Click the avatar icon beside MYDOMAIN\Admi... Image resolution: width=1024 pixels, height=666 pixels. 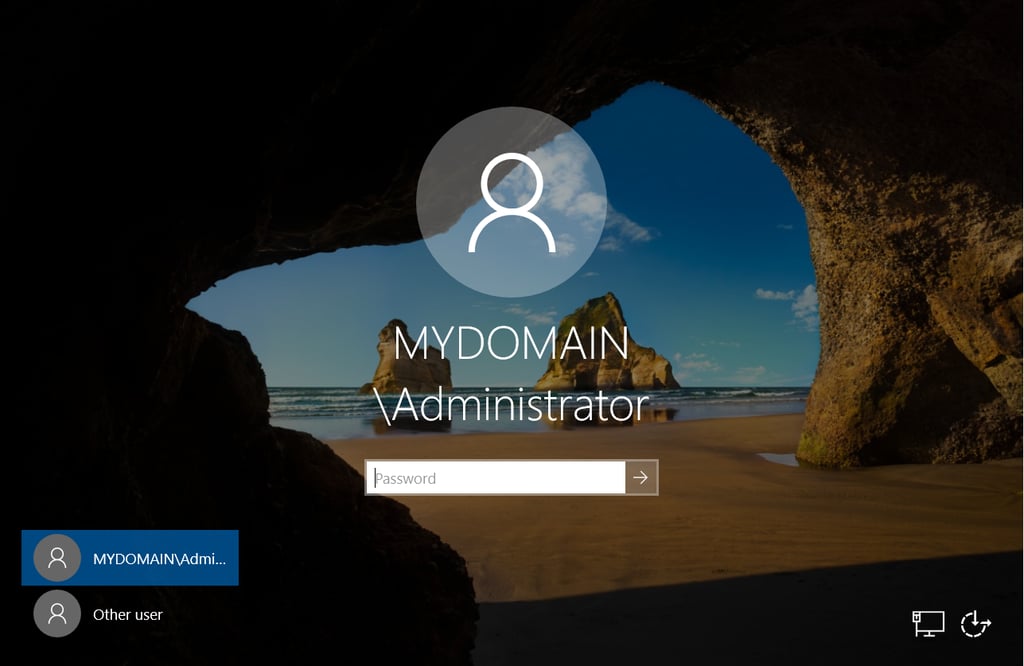pos(57,558)
